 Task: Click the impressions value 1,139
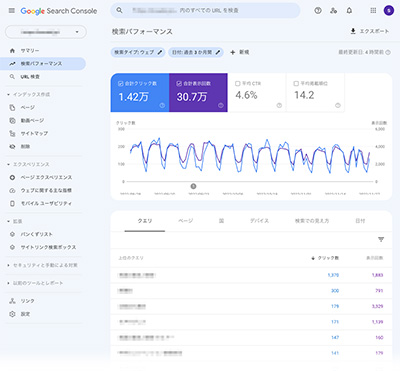pos(377,322)
